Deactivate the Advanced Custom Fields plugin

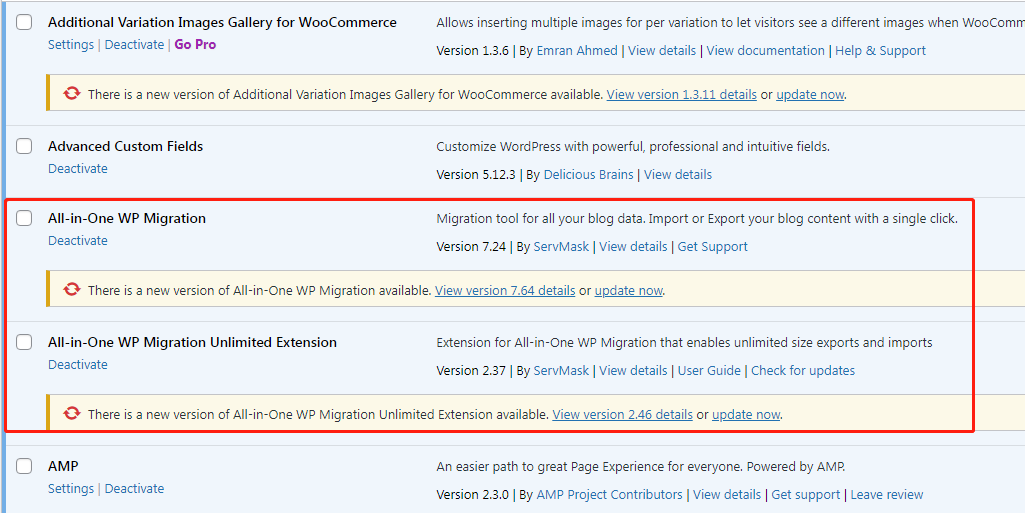(x=77, y=168)
